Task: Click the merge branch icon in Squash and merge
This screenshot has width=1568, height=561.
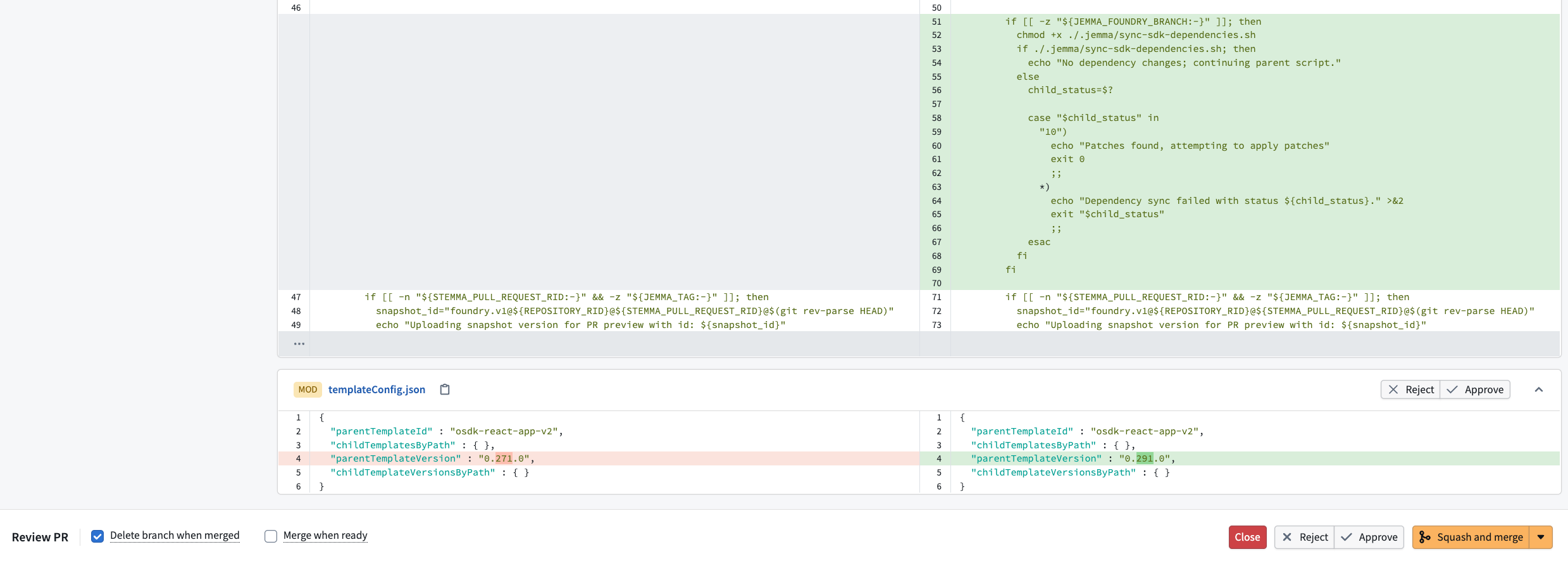Action: pos(1424,537)
